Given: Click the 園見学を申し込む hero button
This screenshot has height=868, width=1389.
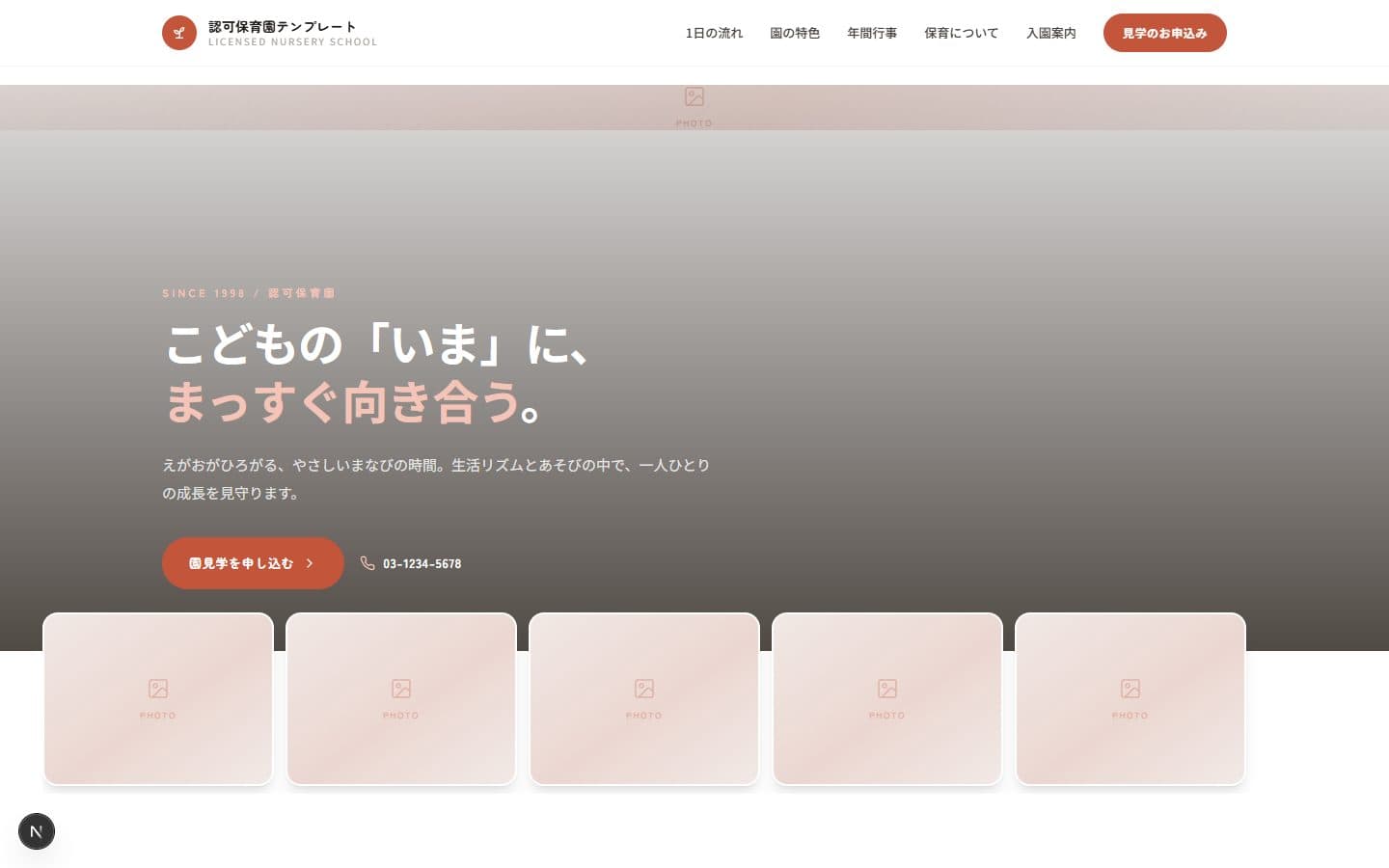Looking at the screenshot, I should pyautogui.click(x=253, y=563).
